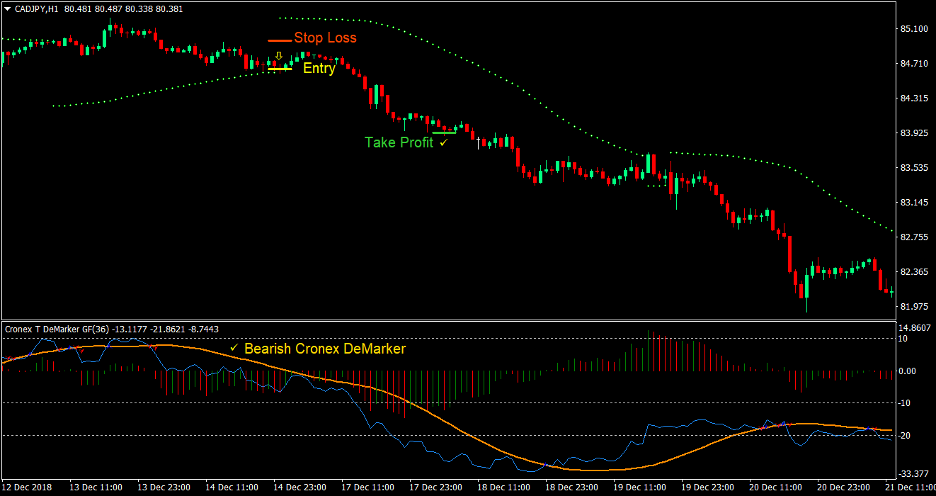Select the Stop Loss text object
Screen dimensions: 936x496
point(325,38)
